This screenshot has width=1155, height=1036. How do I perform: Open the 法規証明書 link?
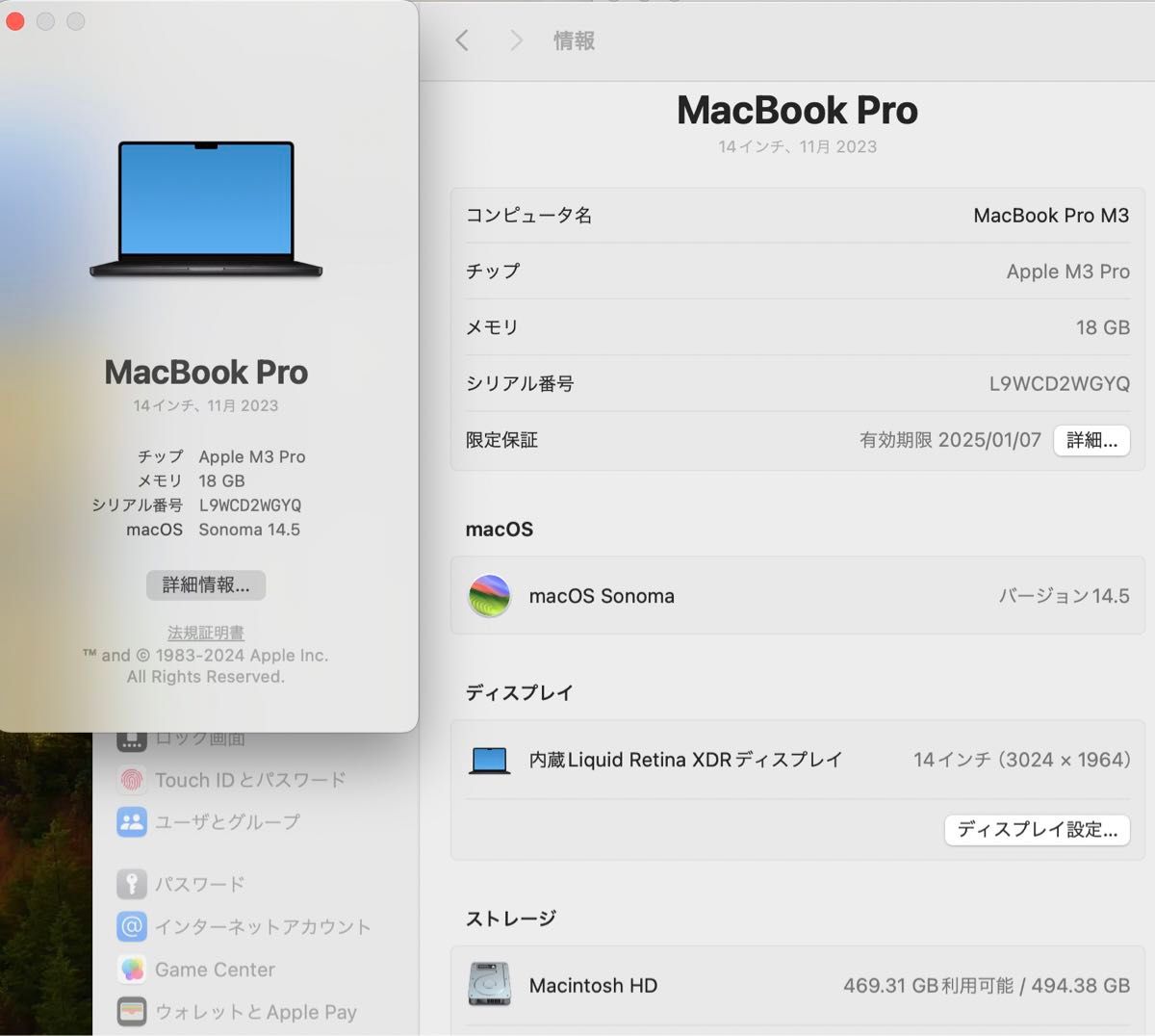click(206, 633)
